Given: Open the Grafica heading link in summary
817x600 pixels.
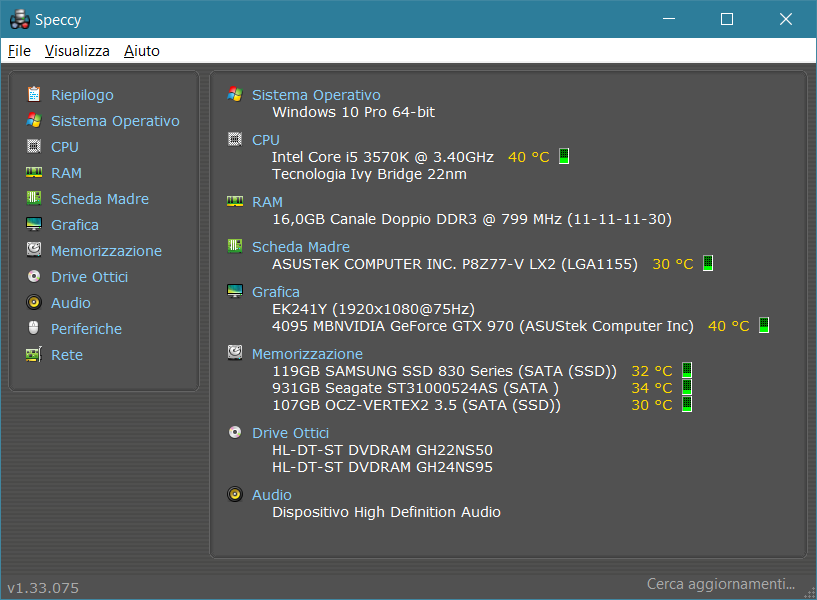Looking at the screenshot, I should [276, 292].
